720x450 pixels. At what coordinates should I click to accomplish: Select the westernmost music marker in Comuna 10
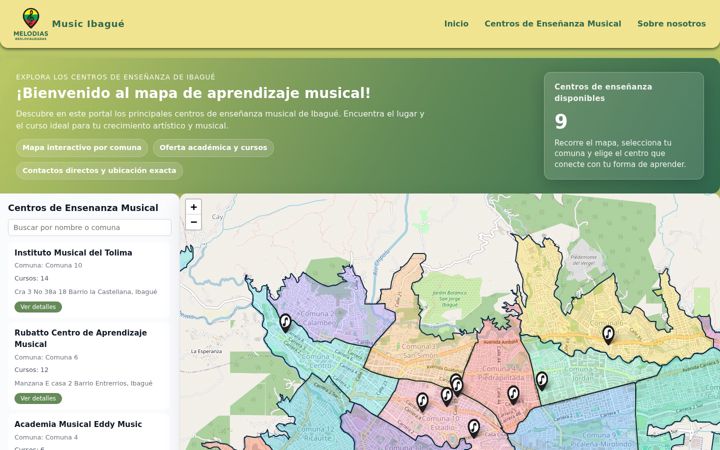[422, 402]
